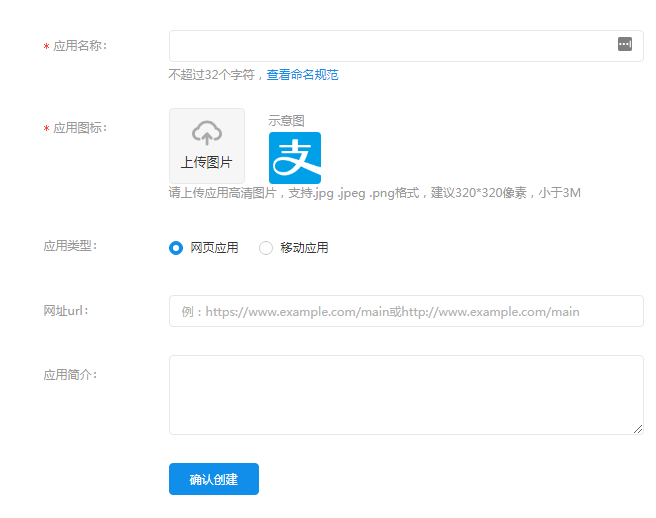Click the 应用图标 field label

(x=79, y=128)
